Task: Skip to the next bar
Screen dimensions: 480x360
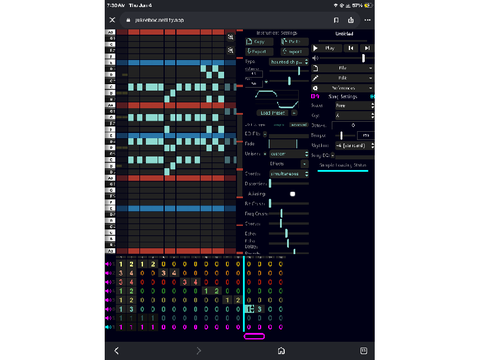Action: (x=367, y=48)
